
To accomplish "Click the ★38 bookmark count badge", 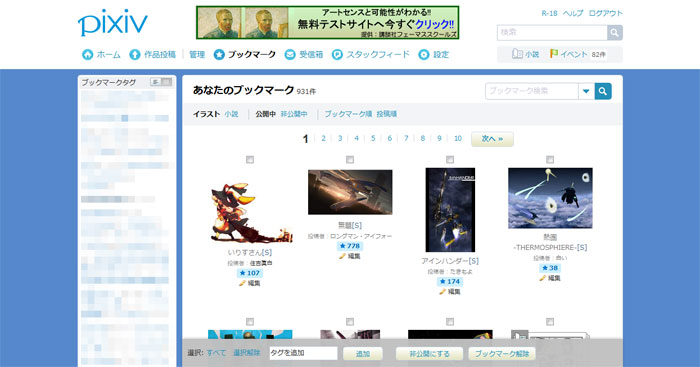I will [550, 268].
